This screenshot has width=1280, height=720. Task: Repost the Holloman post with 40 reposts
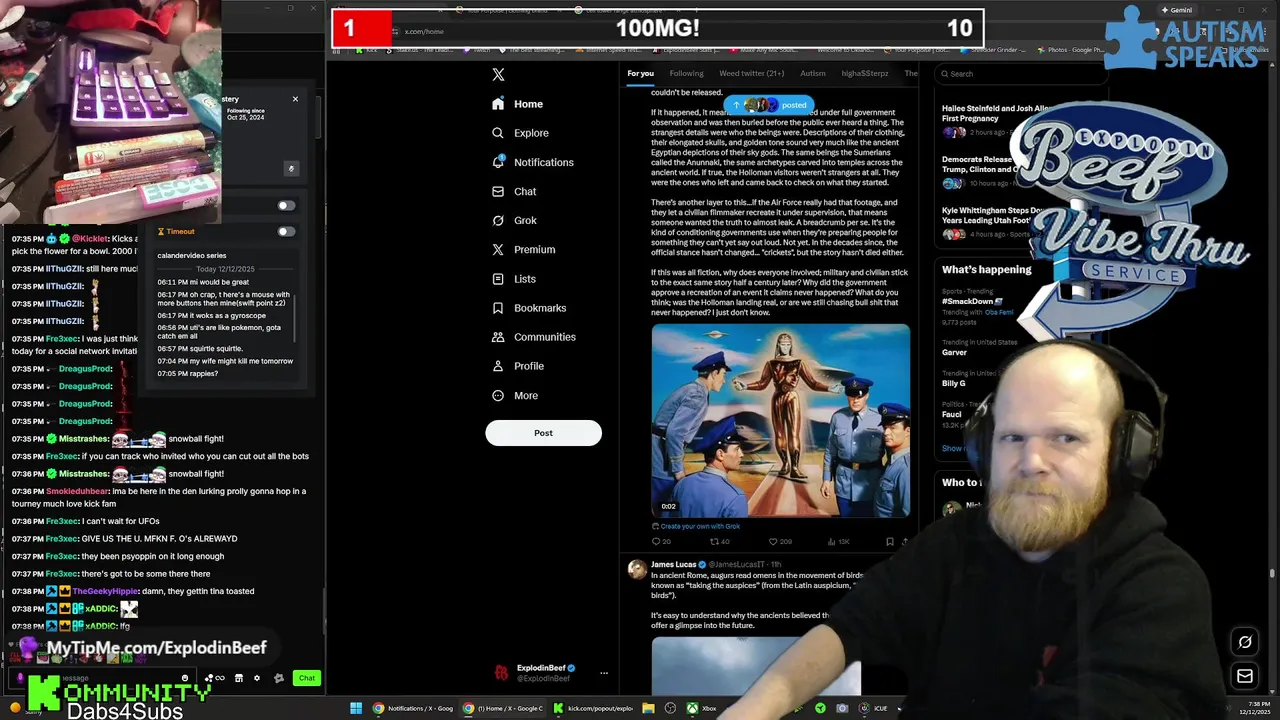coord(719,541)
